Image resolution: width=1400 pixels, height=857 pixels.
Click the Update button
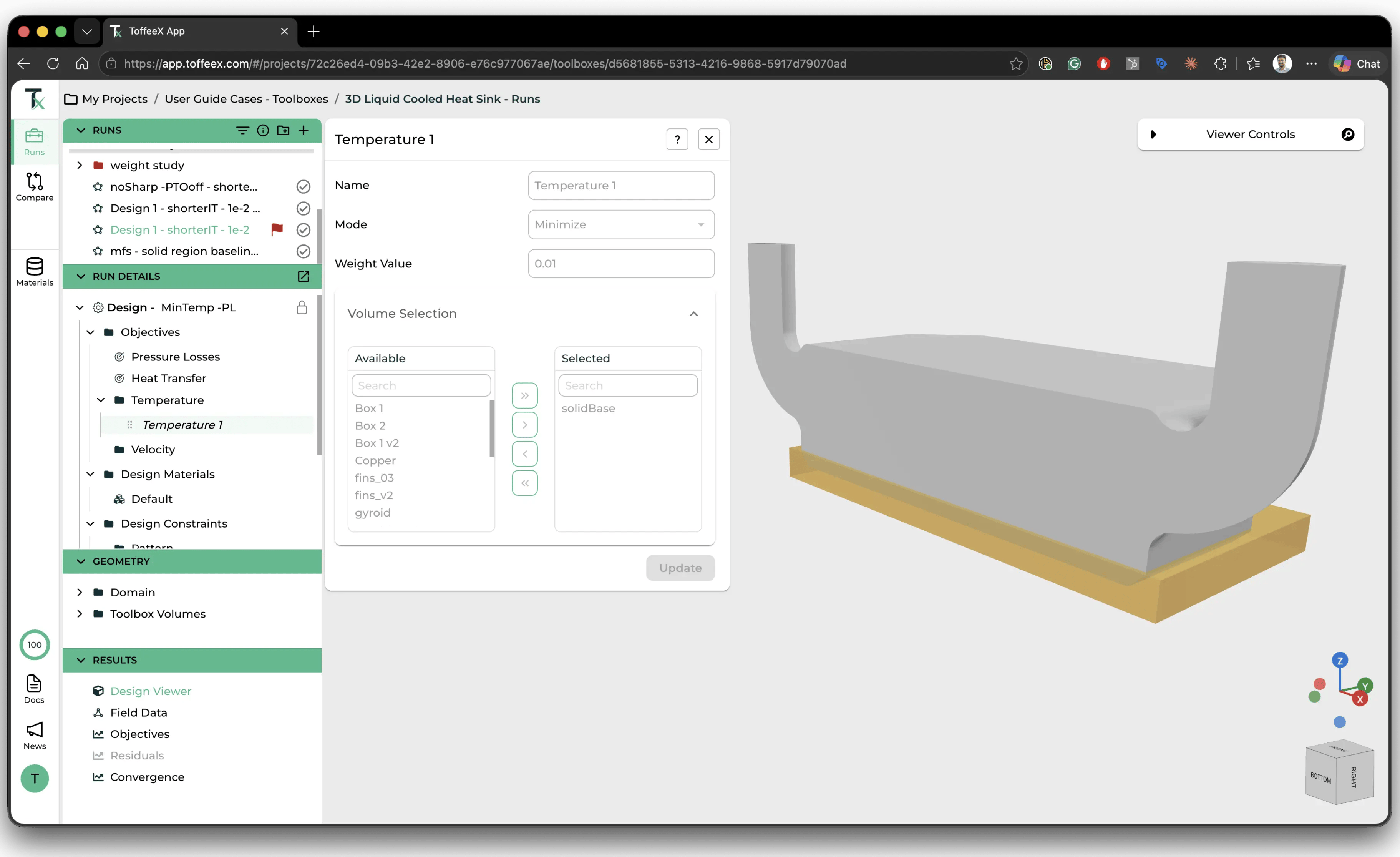pyautogui.click(x=680, y=568)
